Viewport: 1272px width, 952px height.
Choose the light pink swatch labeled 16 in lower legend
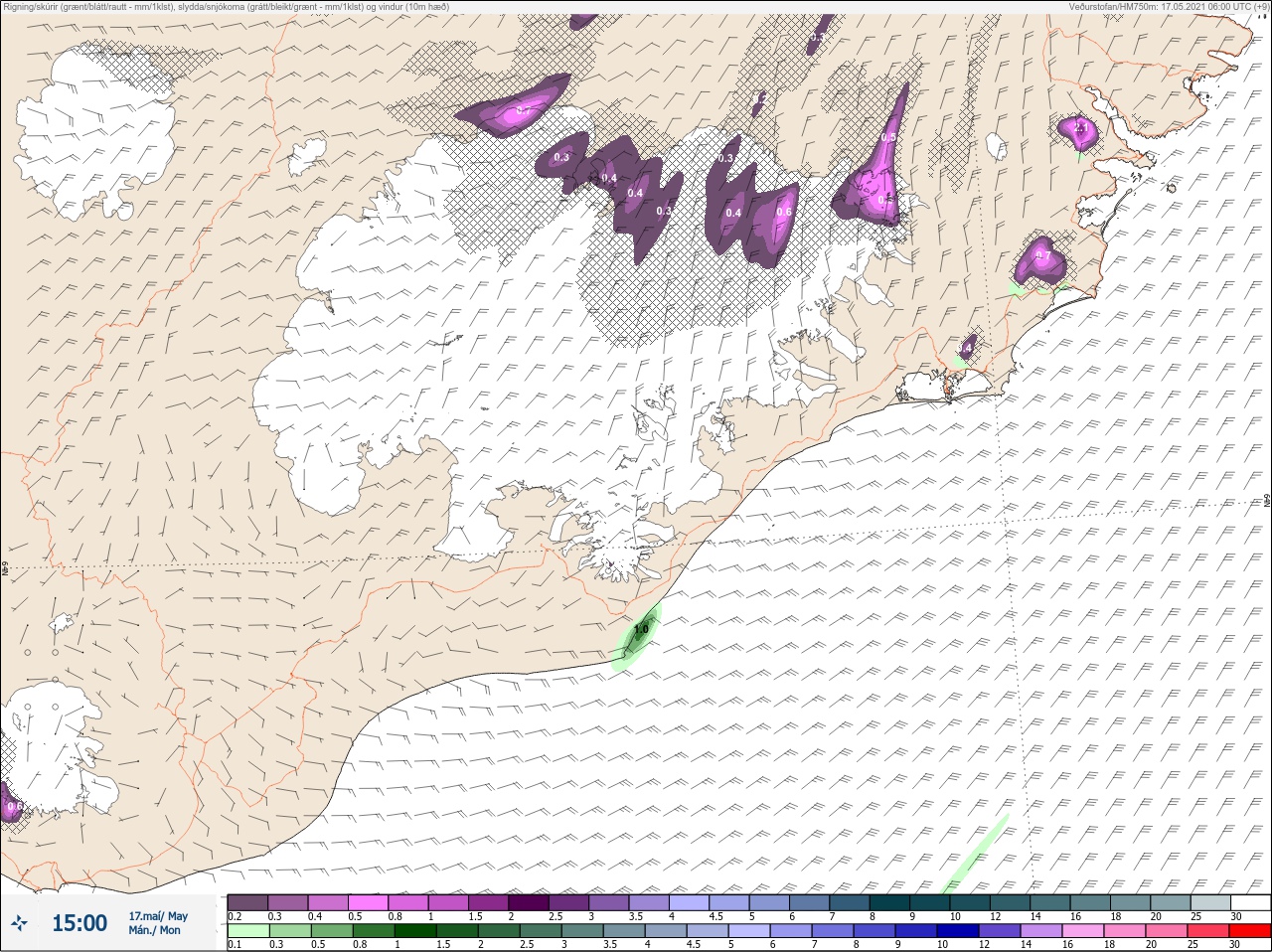[x=1084, y=931]
